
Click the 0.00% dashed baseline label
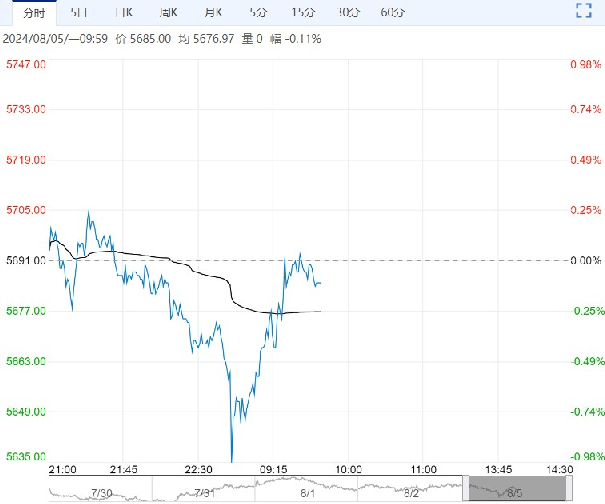click(x=581, y=261)
